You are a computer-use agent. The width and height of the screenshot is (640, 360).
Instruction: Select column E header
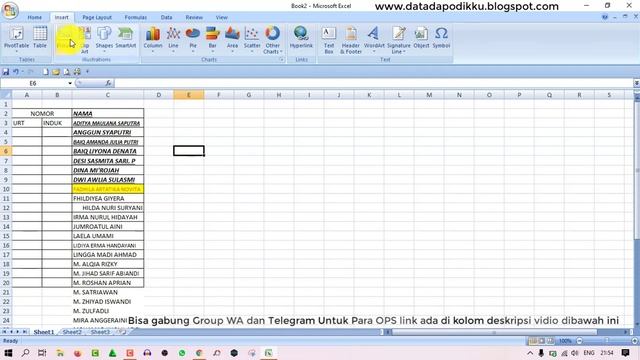pos(189,95)
